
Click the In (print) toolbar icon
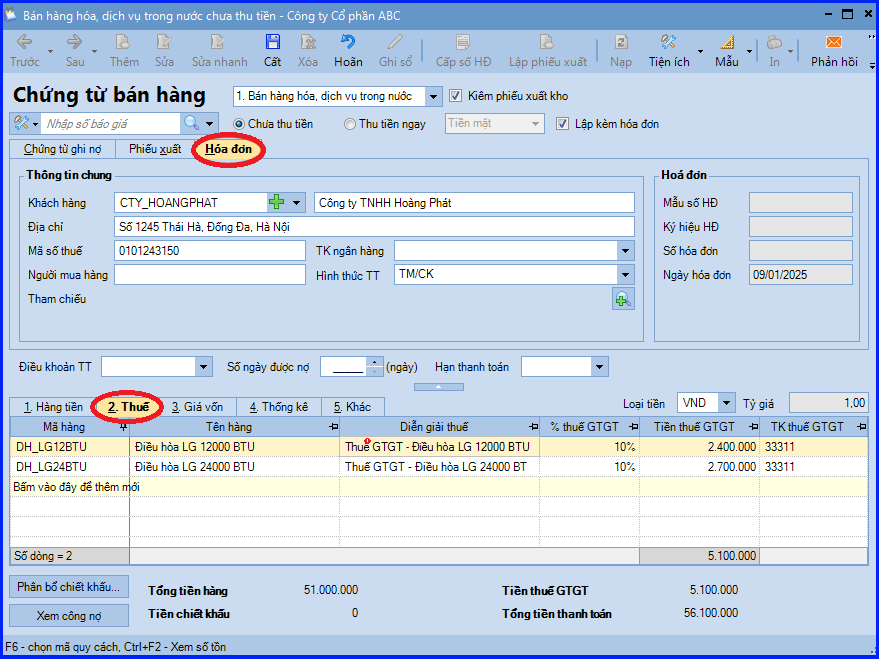[774, 43]
